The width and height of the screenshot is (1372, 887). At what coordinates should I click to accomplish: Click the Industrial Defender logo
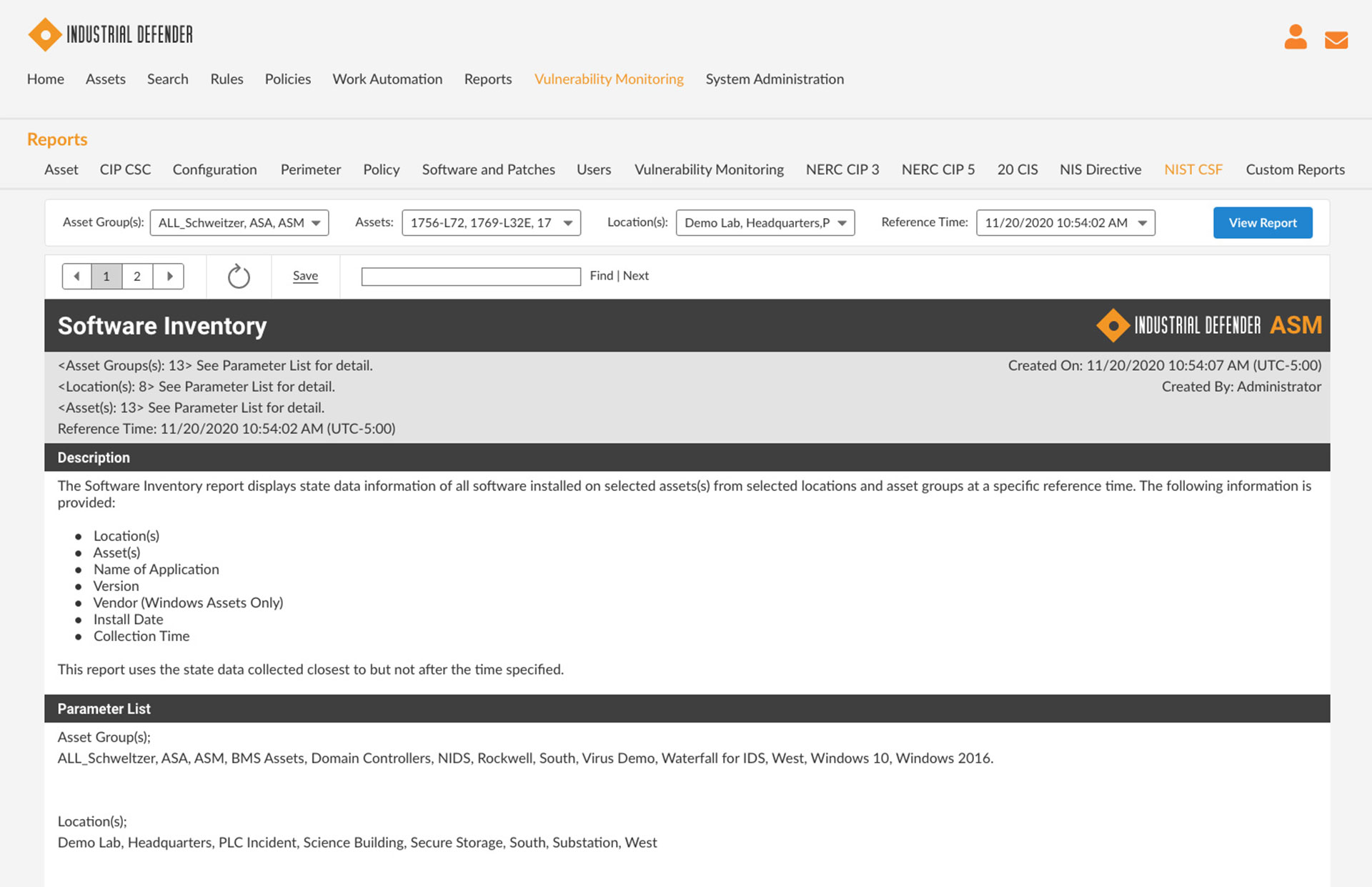pyautogui.click(x=110, y=34)
